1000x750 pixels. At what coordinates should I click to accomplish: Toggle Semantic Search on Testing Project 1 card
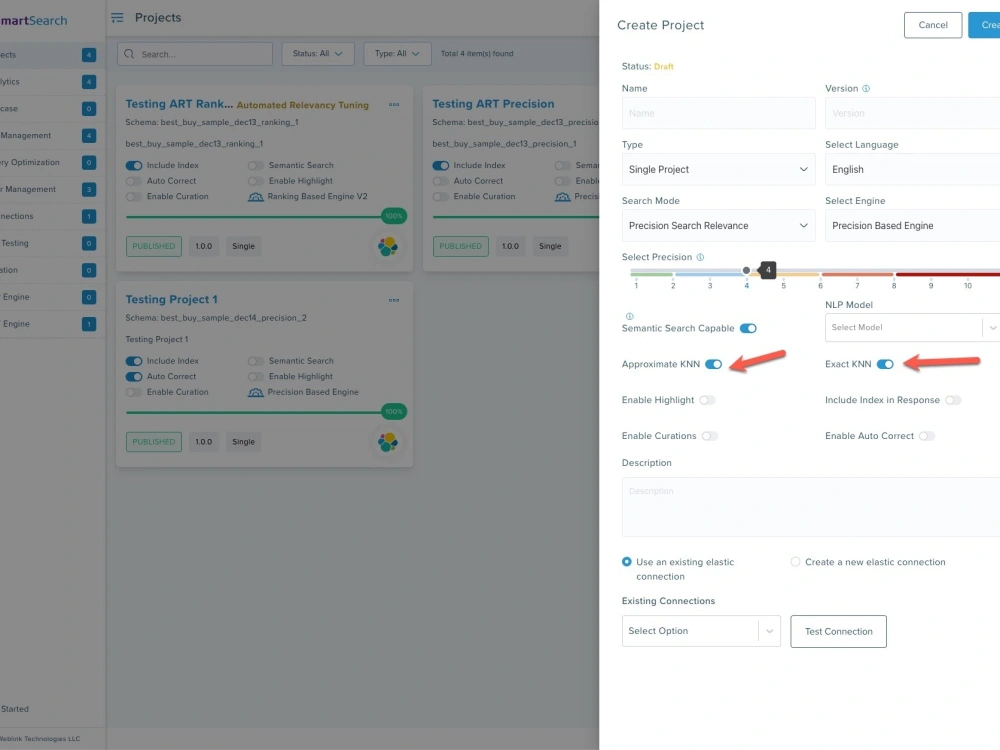pos(256,361)
